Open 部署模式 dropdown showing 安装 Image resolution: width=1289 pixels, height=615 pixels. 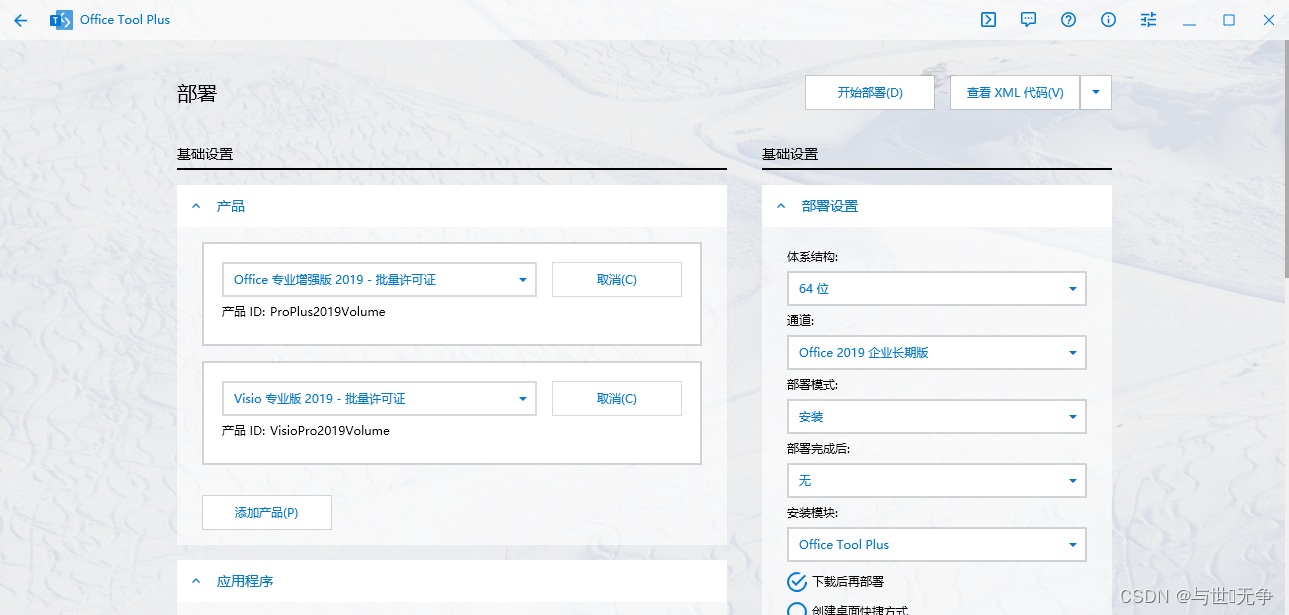(937, 417)
